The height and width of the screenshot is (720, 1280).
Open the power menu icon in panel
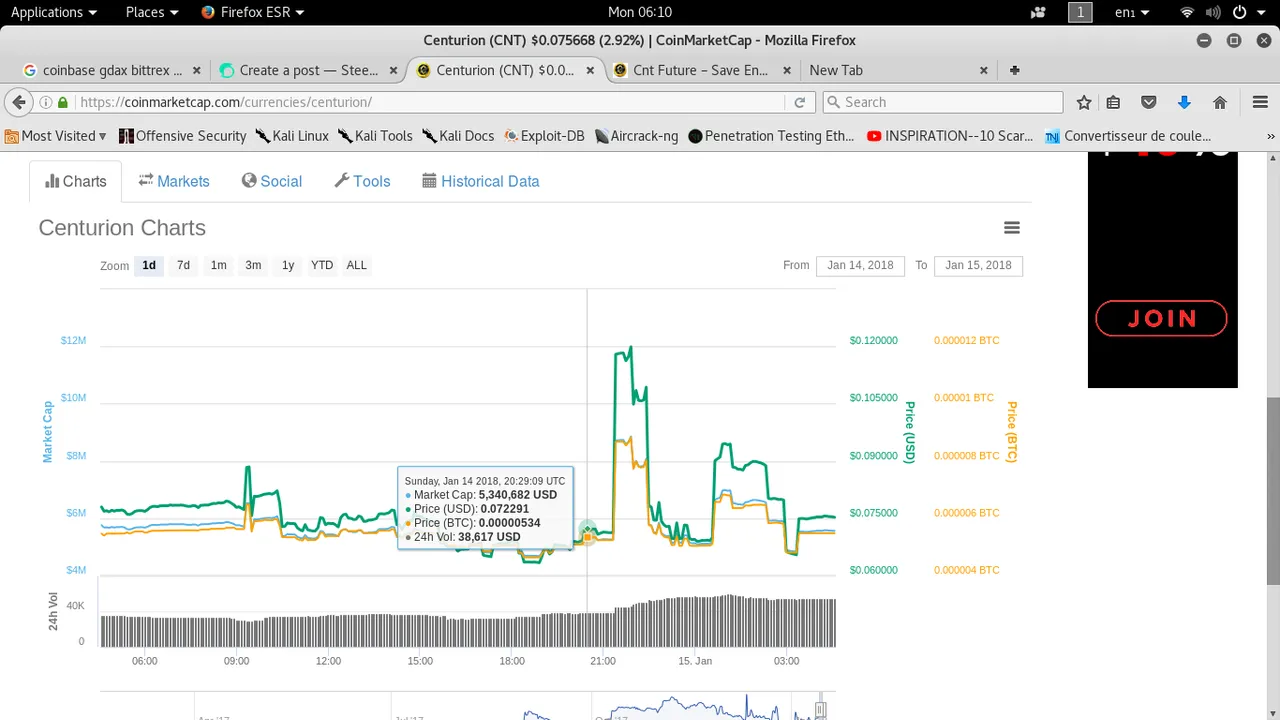click(1239, 12)
